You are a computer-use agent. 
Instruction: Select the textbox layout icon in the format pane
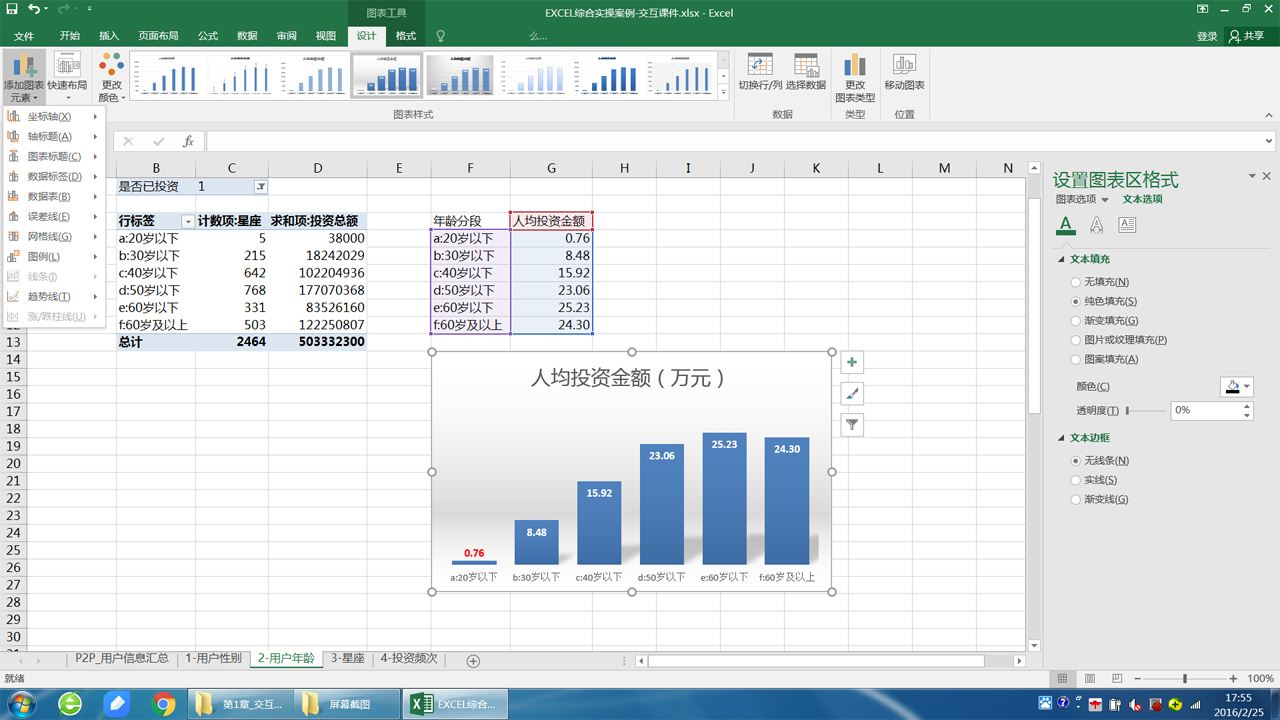[1127, 225]
